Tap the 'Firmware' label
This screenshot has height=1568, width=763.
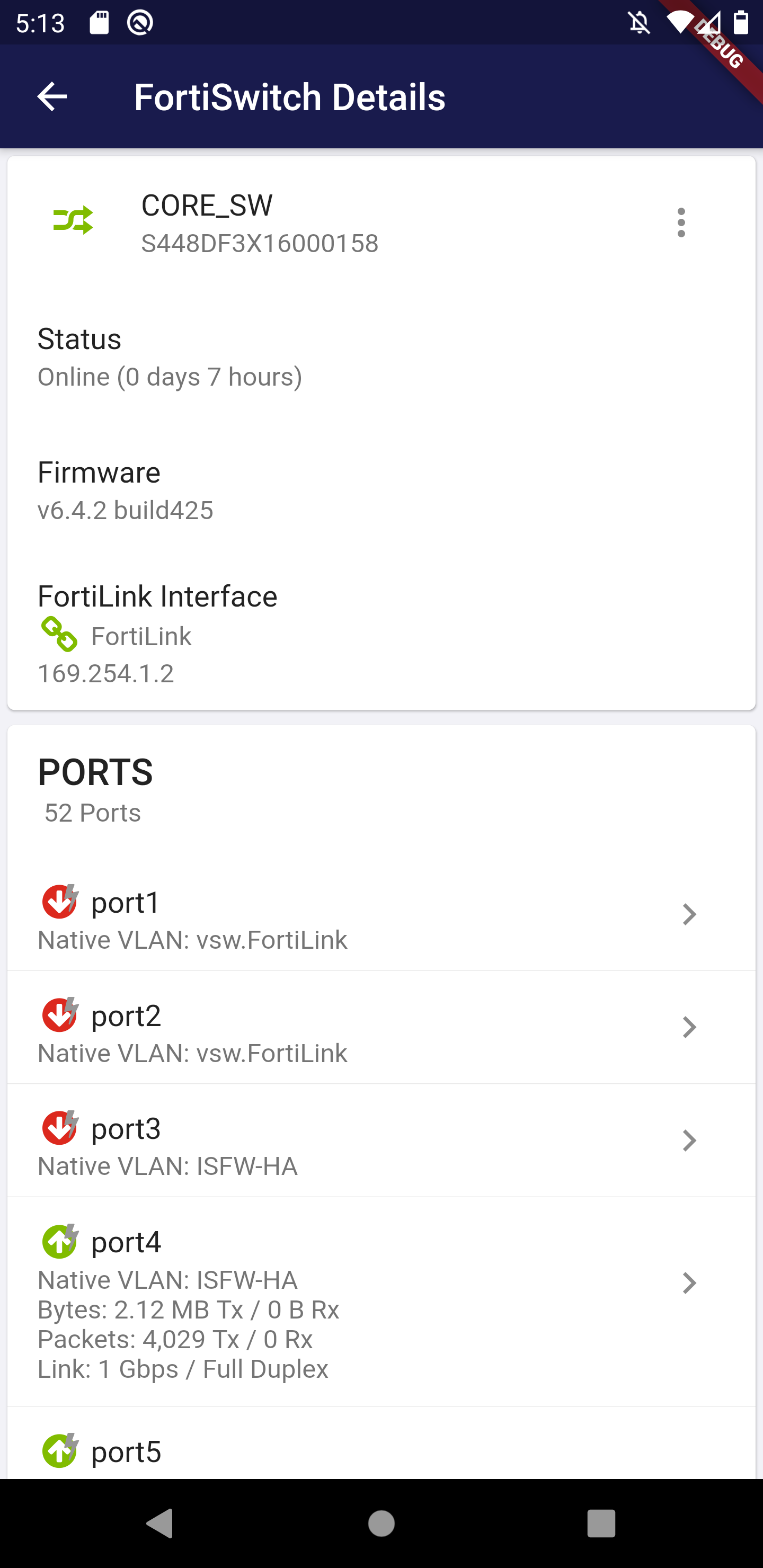tap(99, 473)
